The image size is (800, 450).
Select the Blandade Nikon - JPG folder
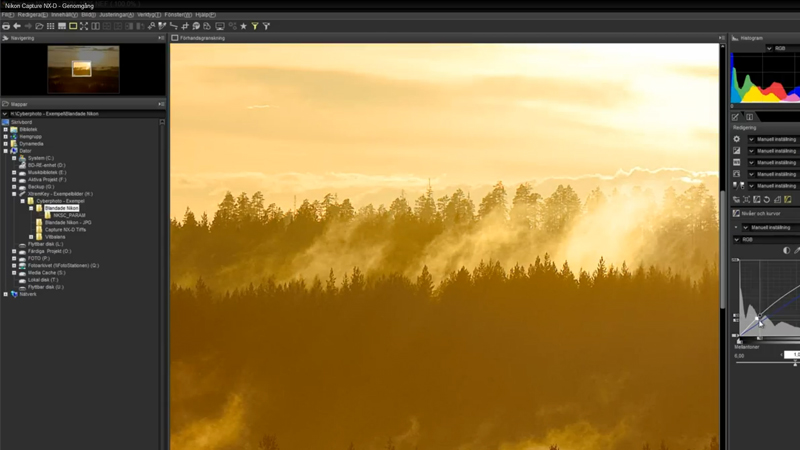tap(66, 222)
